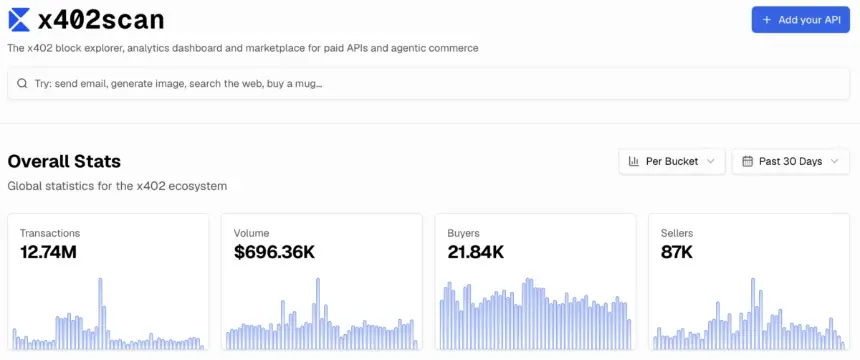Click the Overall Stats heading
The height and width of the screenshot is (360, 860).
(x=64, y=162)
